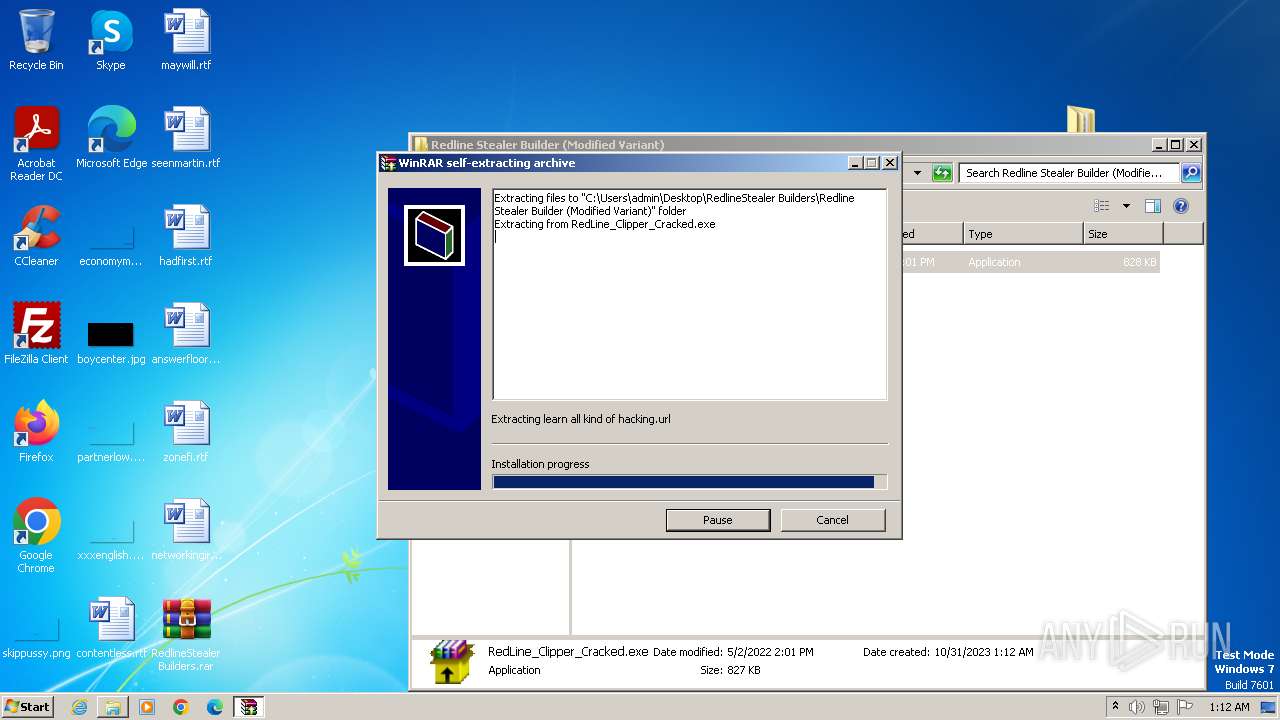Launch CCleaner from the desktop
Viewport: 1280px width, 720px height.
tap(36, 235)
